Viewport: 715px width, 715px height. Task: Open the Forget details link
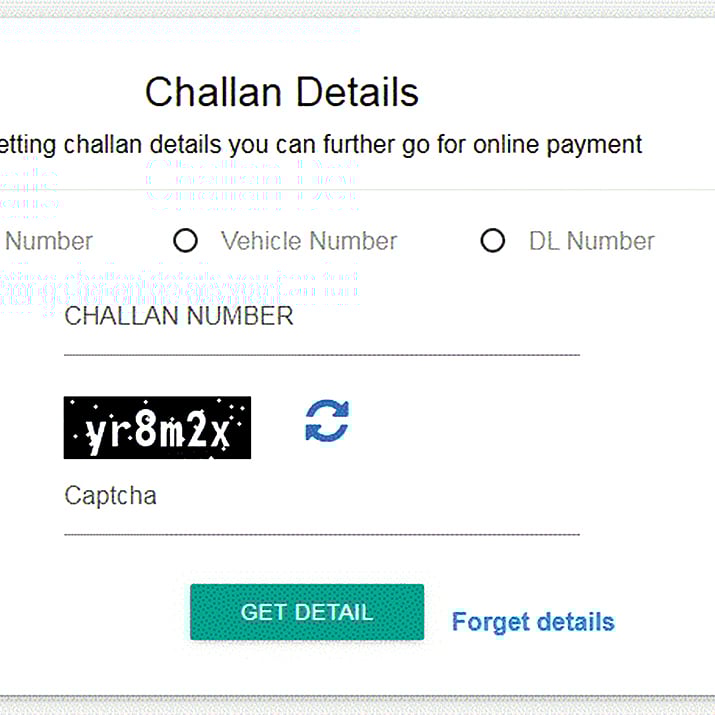click(533, 622)
